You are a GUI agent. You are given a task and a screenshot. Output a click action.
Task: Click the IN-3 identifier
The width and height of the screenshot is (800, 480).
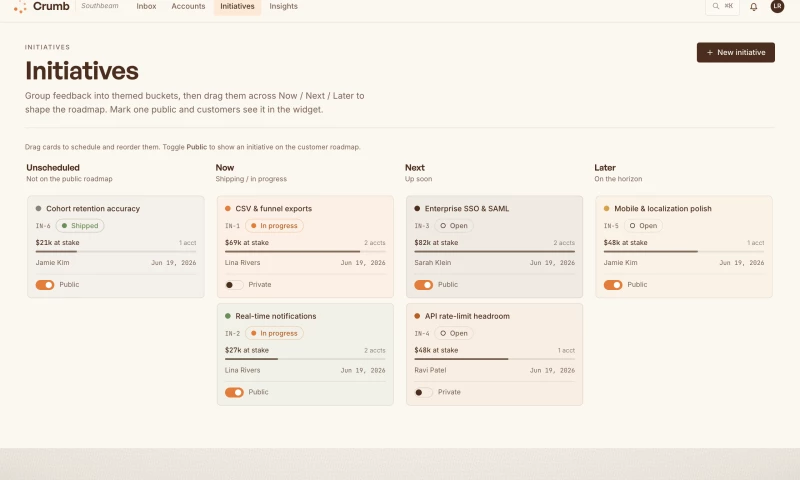click(x=421, y=226)
